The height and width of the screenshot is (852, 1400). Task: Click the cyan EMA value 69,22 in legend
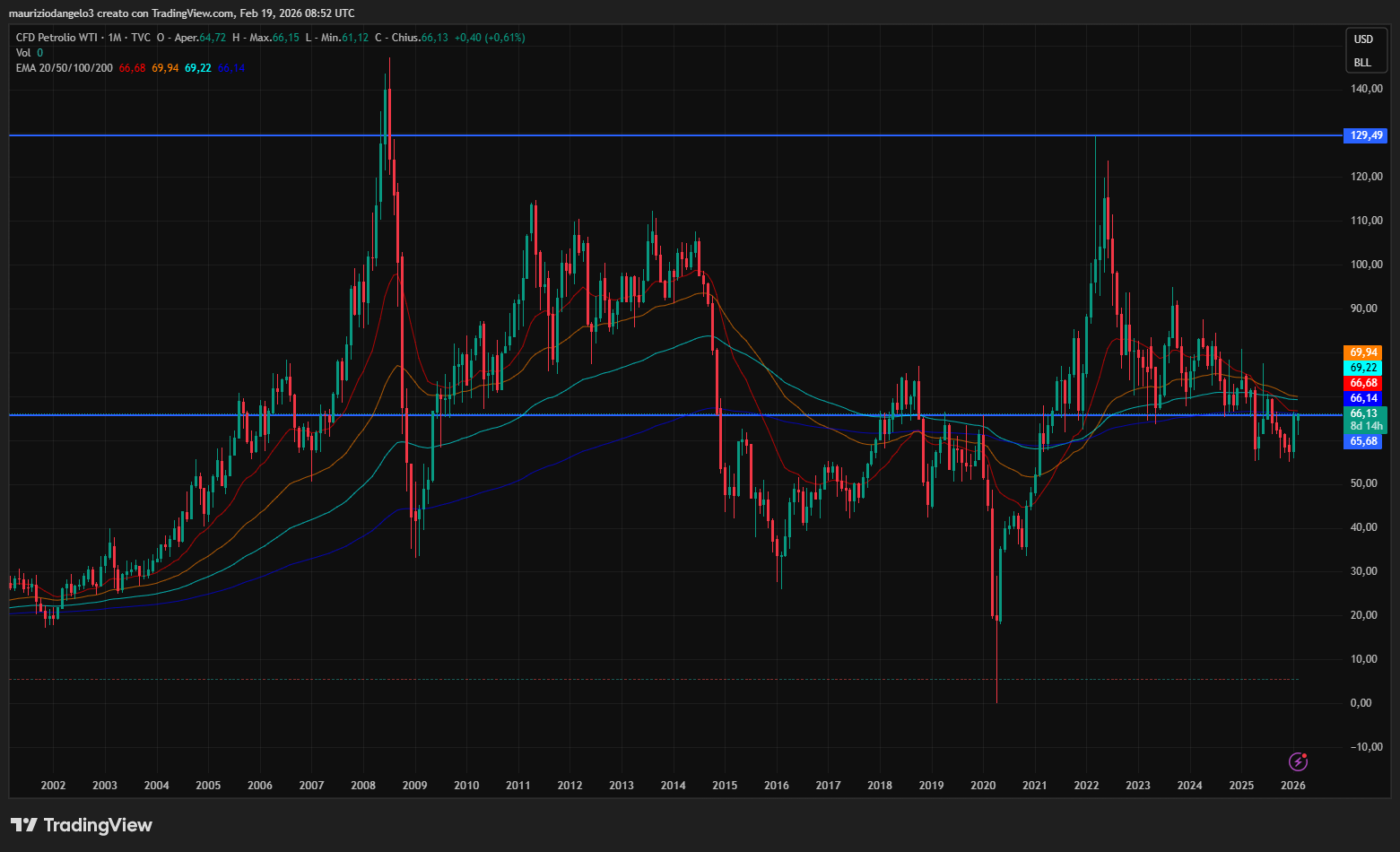pos(198,68)
